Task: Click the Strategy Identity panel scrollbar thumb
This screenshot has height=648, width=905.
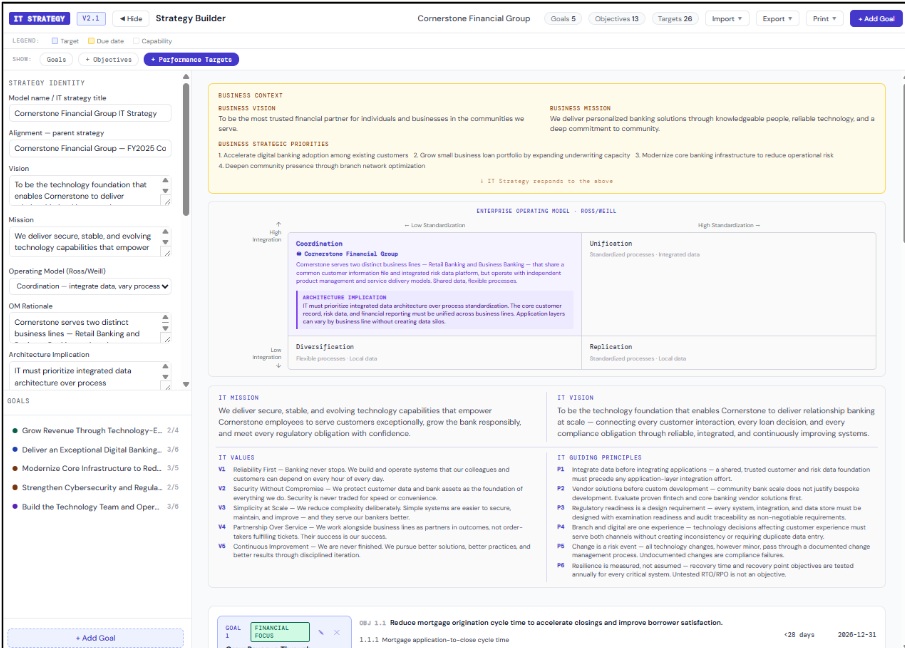Action: point(186,149)
